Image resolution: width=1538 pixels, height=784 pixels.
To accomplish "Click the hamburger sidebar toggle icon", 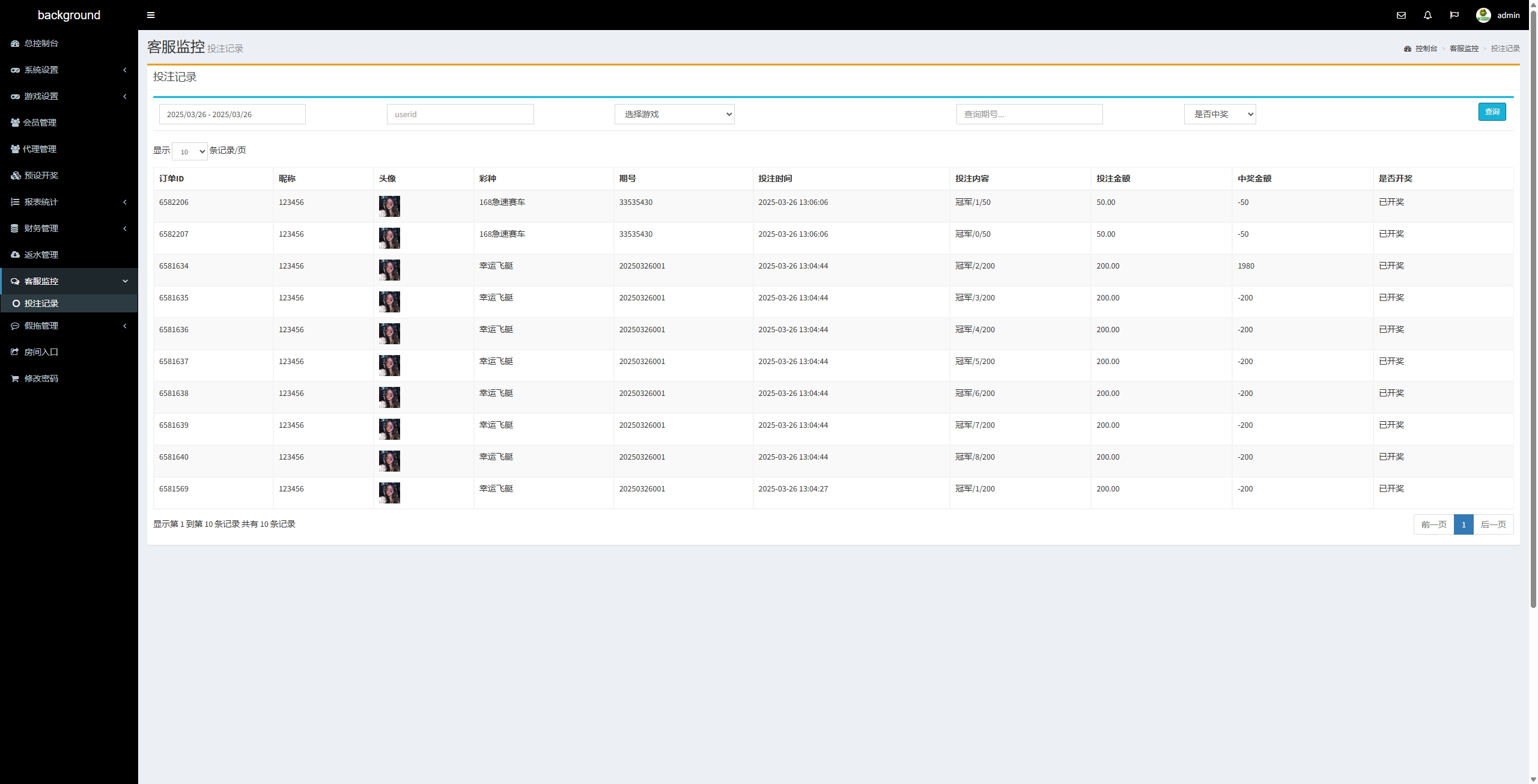I will pyautogui.click(x=151, y=15).
